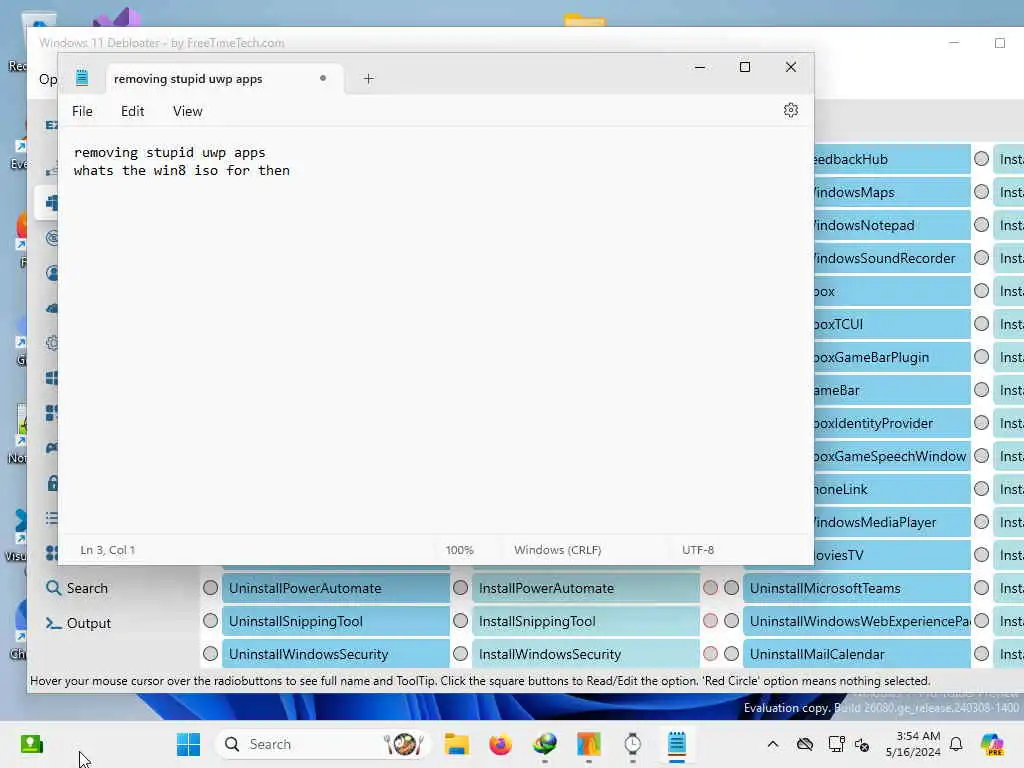Select red circle option in WindowsSecurity row
The image size is (1024, 768).
click(711, 654)
